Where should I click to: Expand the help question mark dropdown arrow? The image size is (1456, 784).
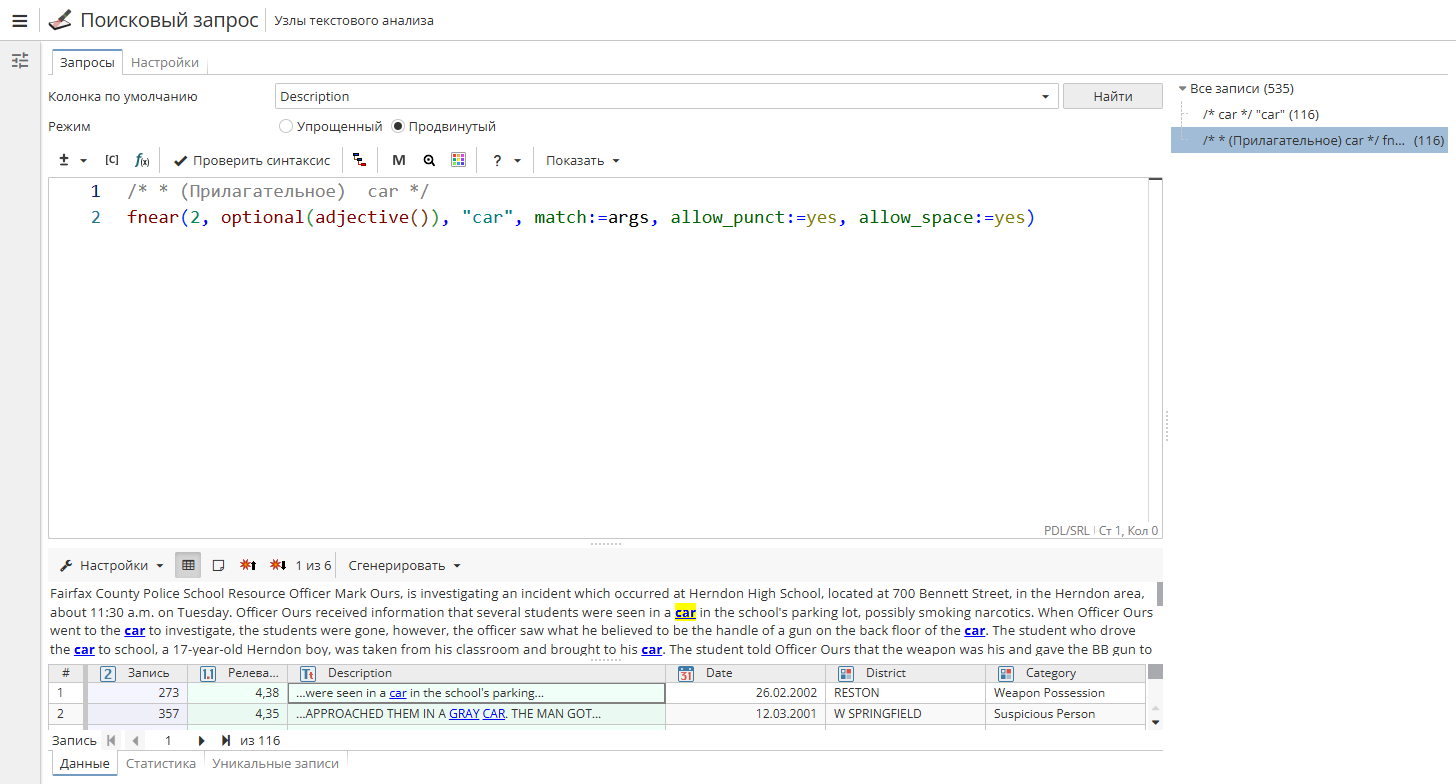coord(517,160)
